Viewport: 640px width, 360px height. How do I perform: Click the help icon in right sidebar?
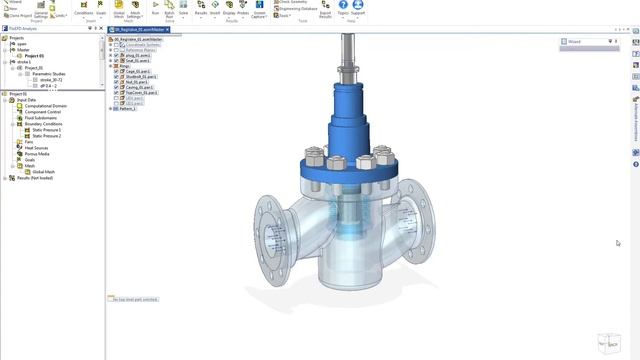636,164
